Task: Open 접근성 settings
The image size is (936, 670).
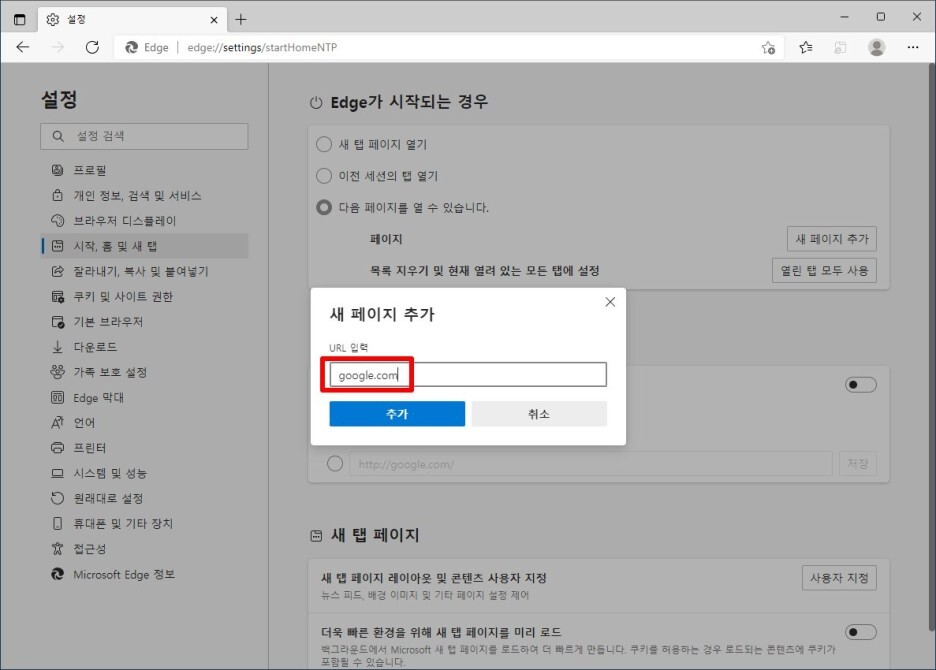Action: point(144,549)
